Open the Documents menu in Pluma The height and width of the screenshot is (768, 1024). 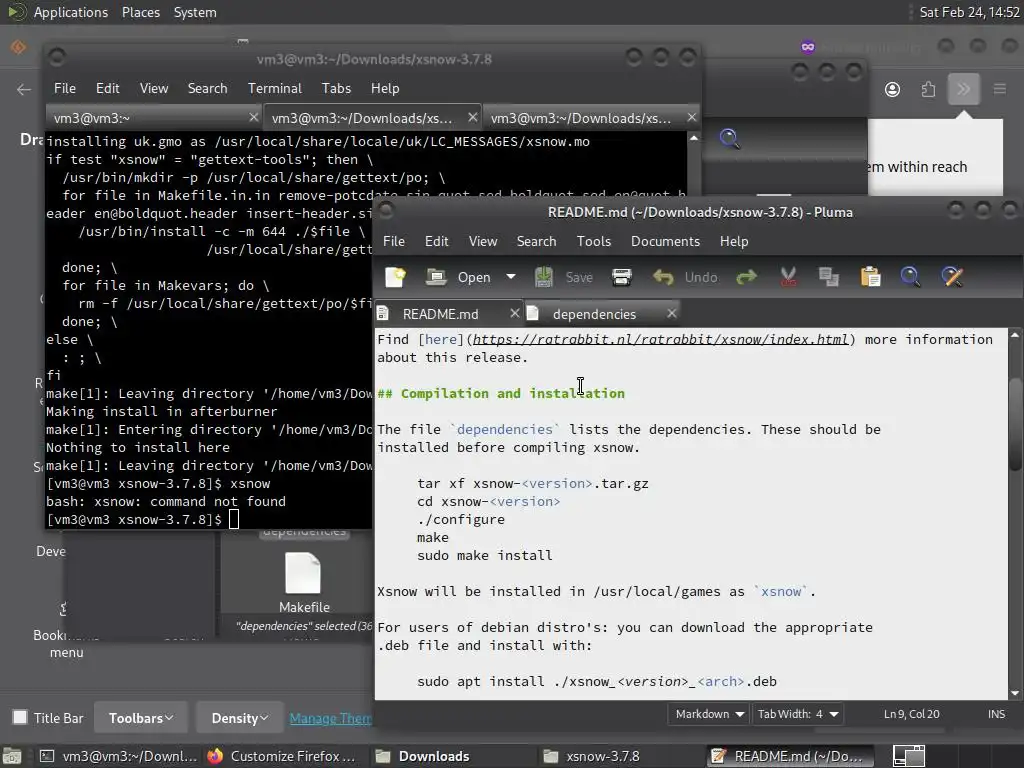[x=665, y=241]
